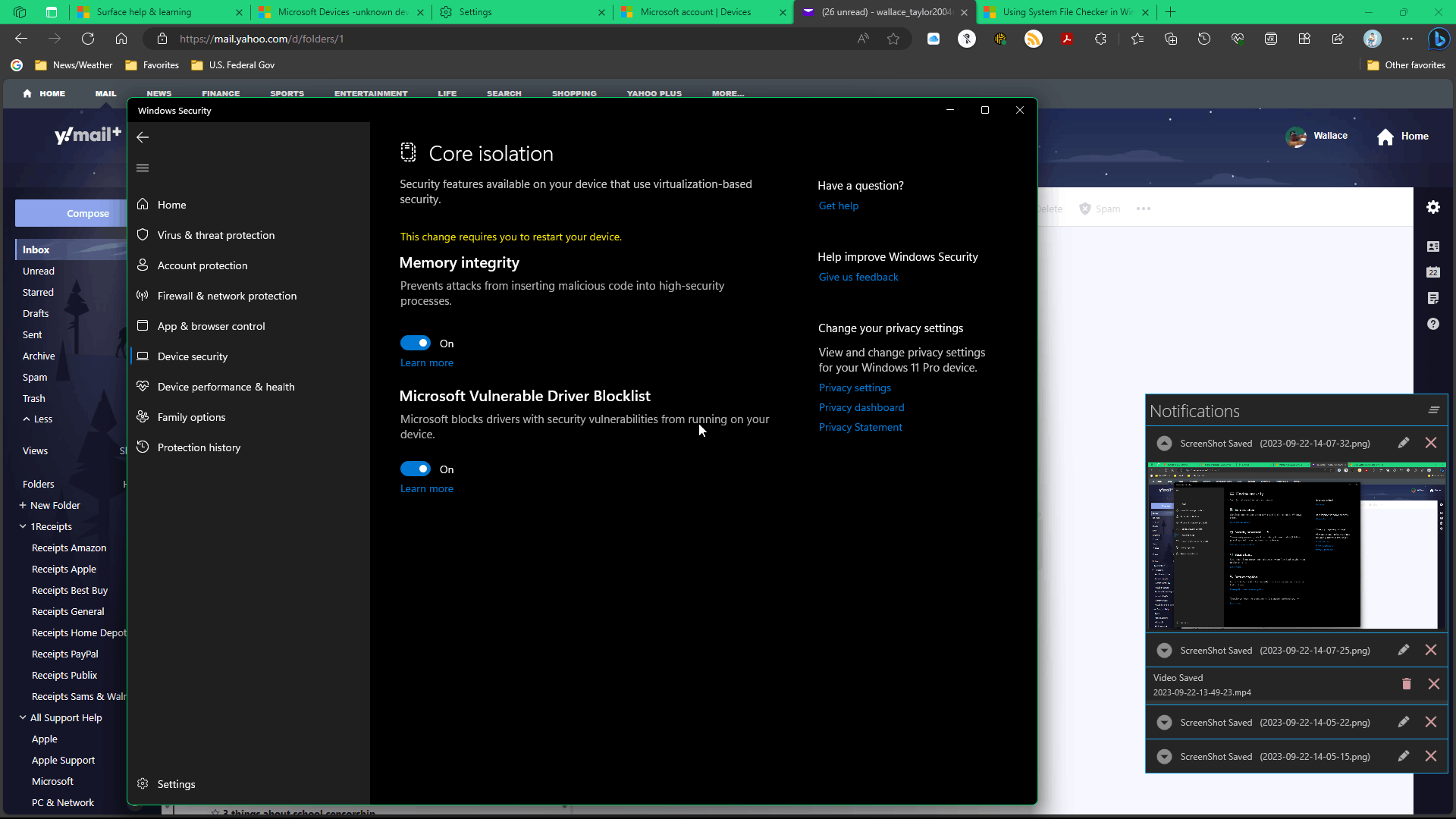Add this page to favorites star
Screen dimensions: 1456x819
click(x=893, y=39)
